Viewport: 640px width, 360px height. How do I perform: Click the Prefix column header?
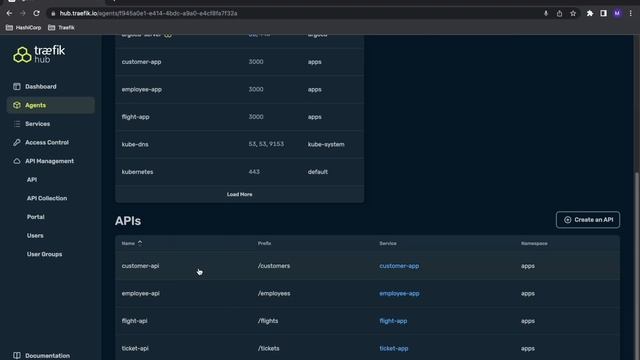coord(264,243)
